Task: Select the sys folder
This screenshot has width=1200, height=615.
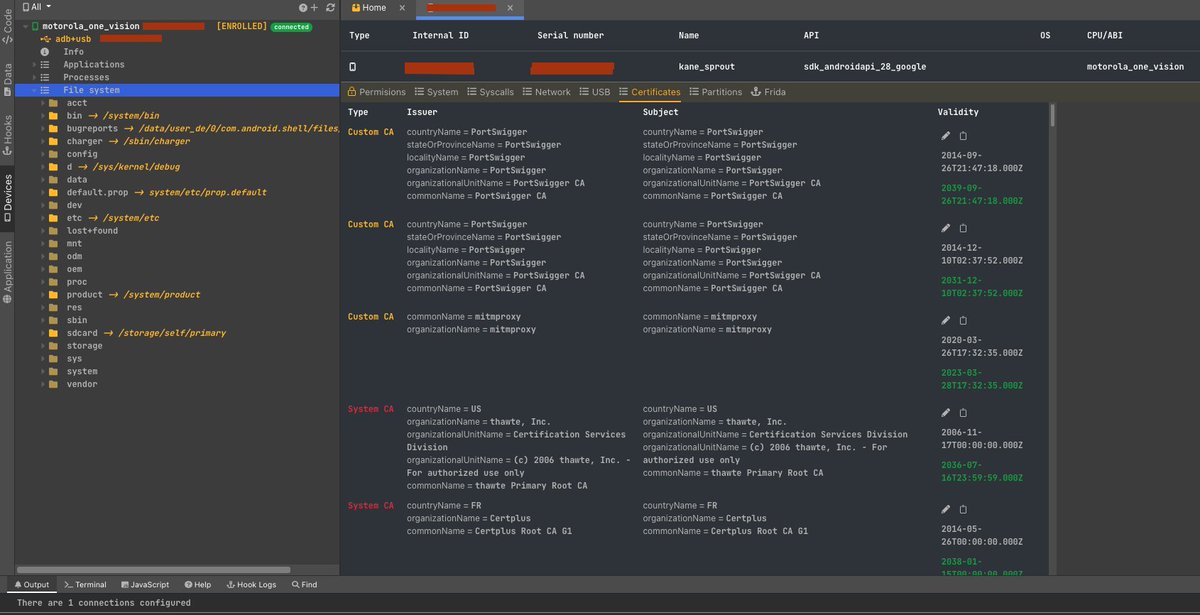Action: tap(75, 358)
